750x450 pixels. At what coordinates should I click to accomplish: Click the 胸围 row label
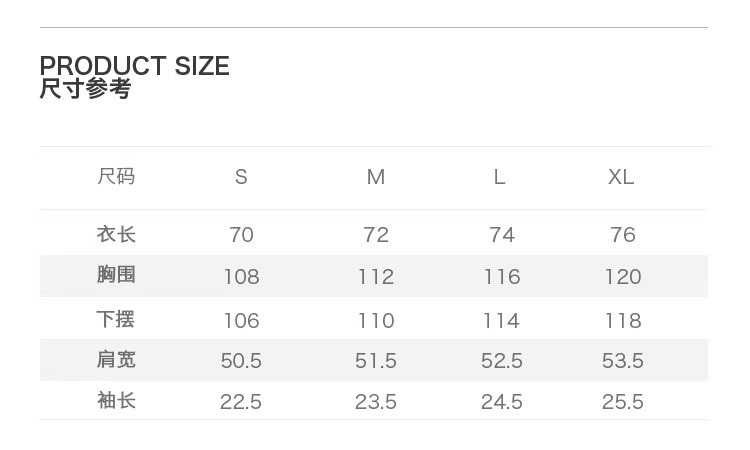(x=116, y=275)
